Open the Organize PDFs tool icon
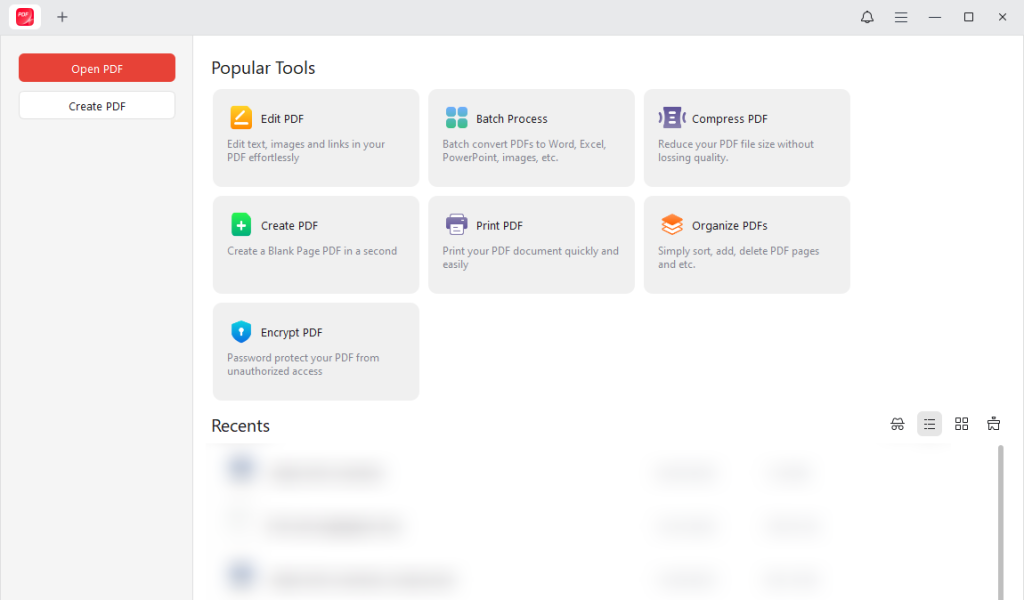Viewport: 1024px width, 600px height. (671, 224)
